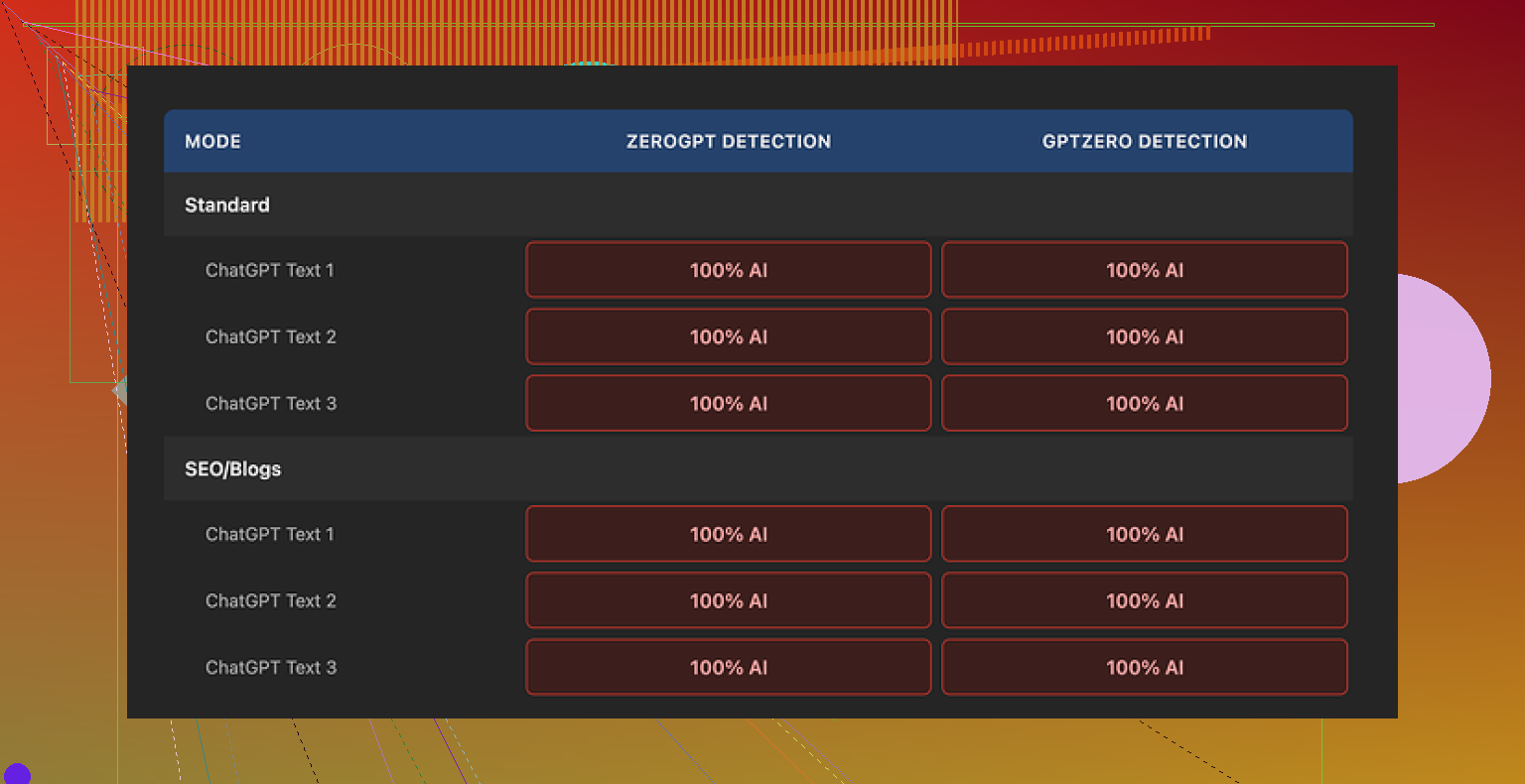The image size is (1525, 784).
Task: Click the MODE column header
Action: (x=212, y=141)
